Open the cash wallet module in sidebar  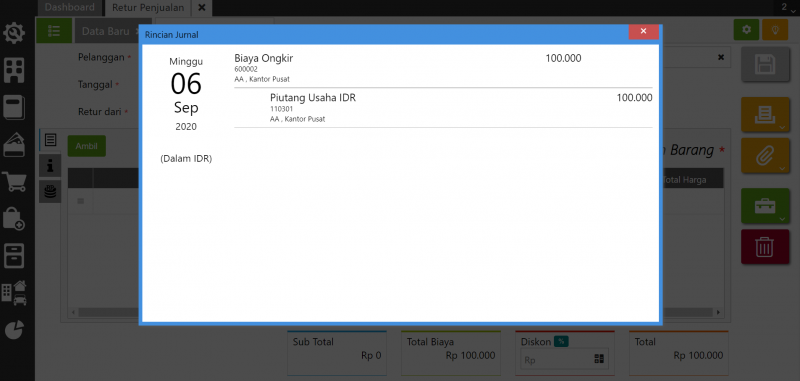coord(14,145)
